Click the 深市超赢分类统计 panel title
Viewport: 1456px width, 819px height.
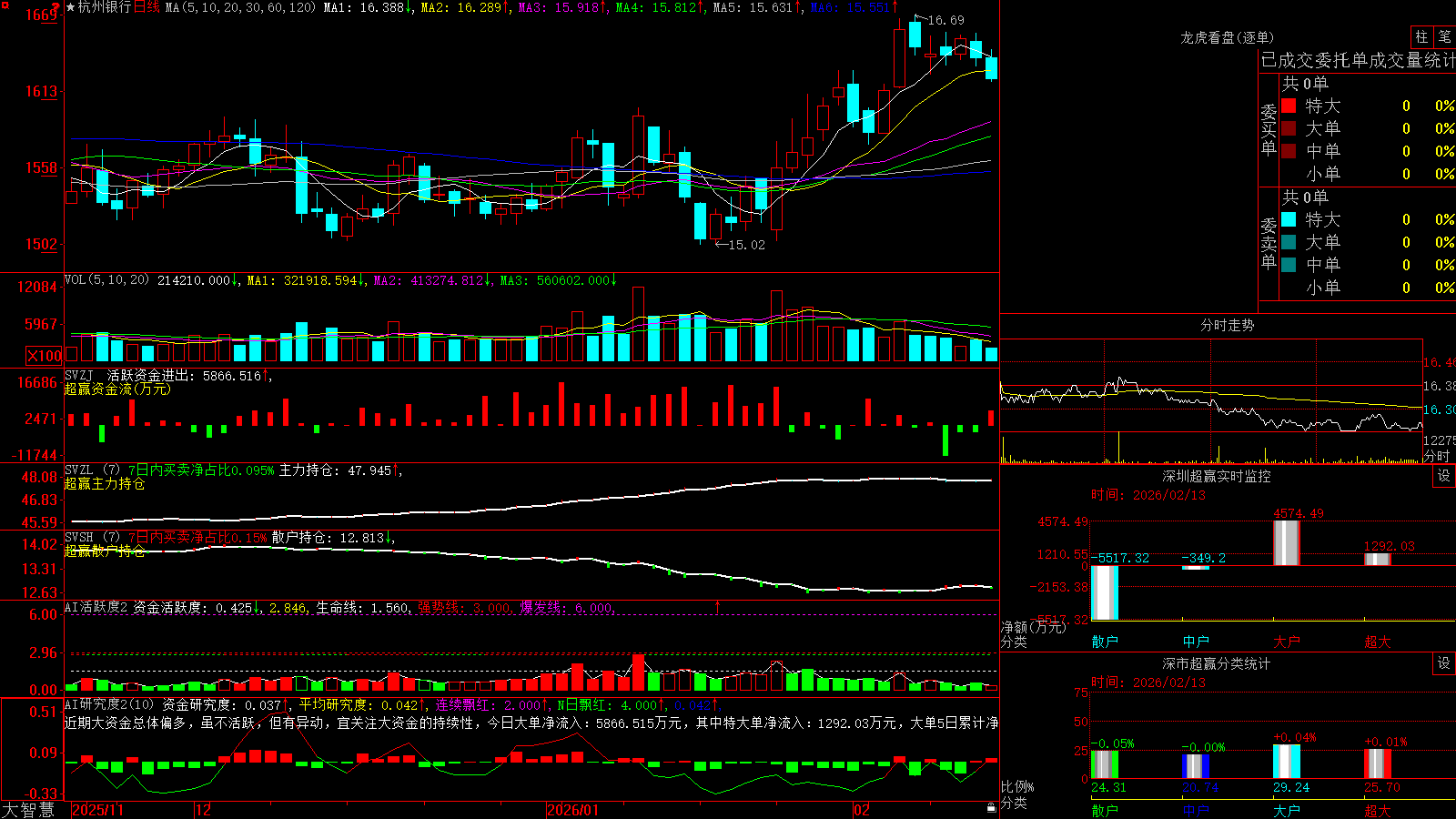coord(1217,663)
